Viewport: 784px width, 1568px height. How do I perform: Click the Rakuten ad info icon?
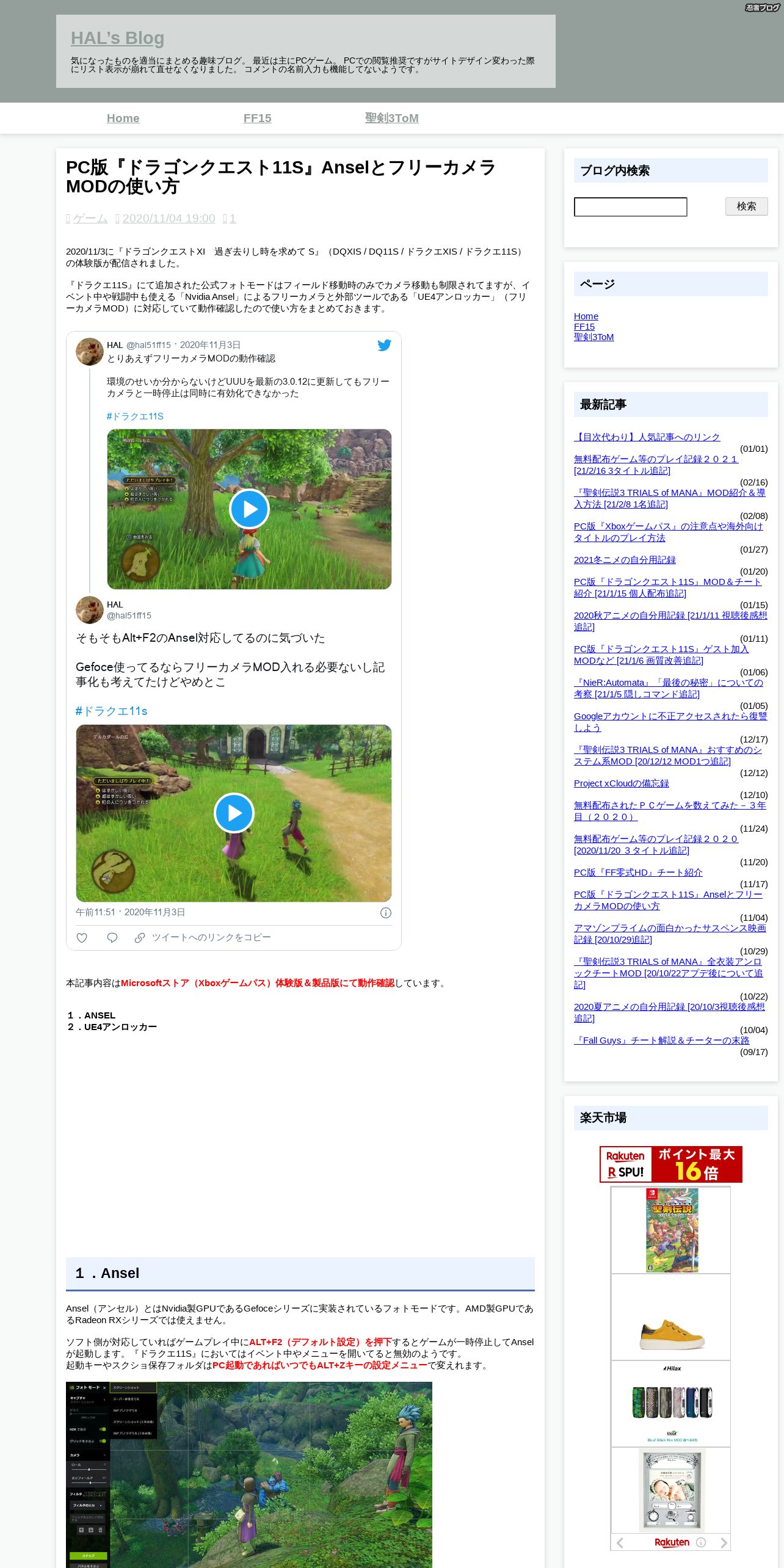click(x=701, y=1542)
